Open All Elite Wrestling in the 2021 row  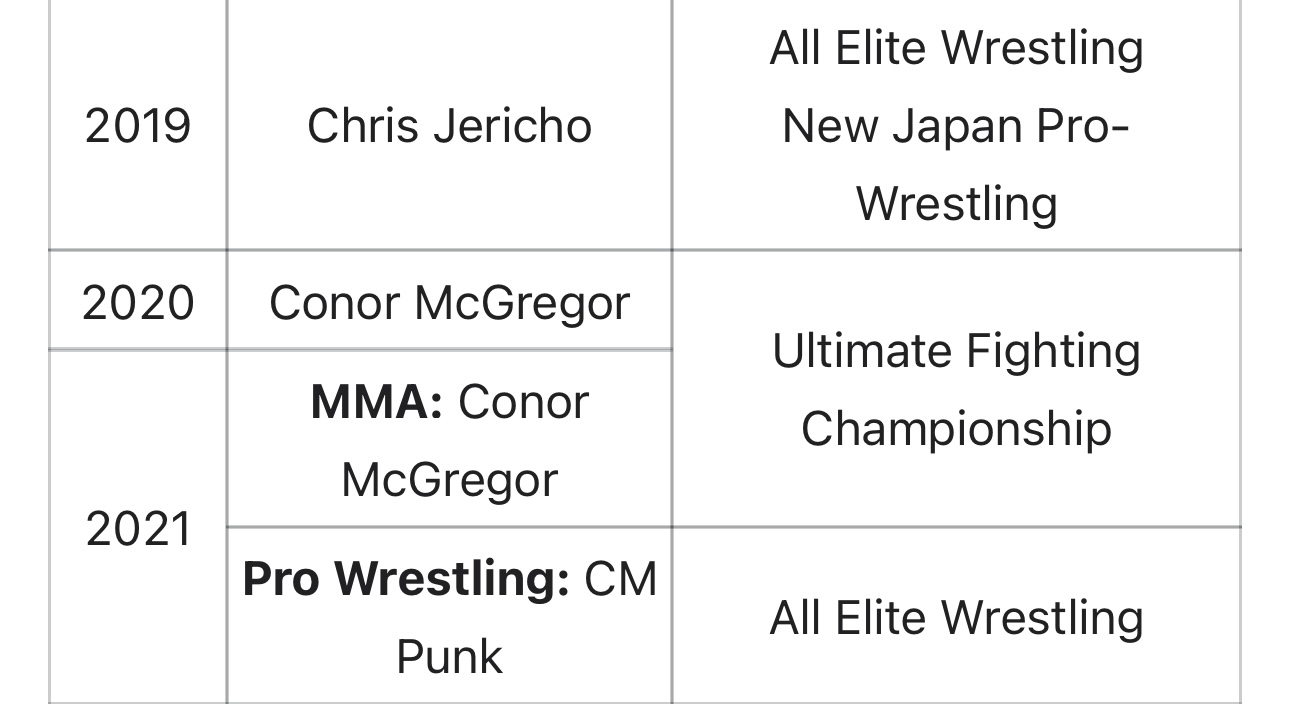956,617
